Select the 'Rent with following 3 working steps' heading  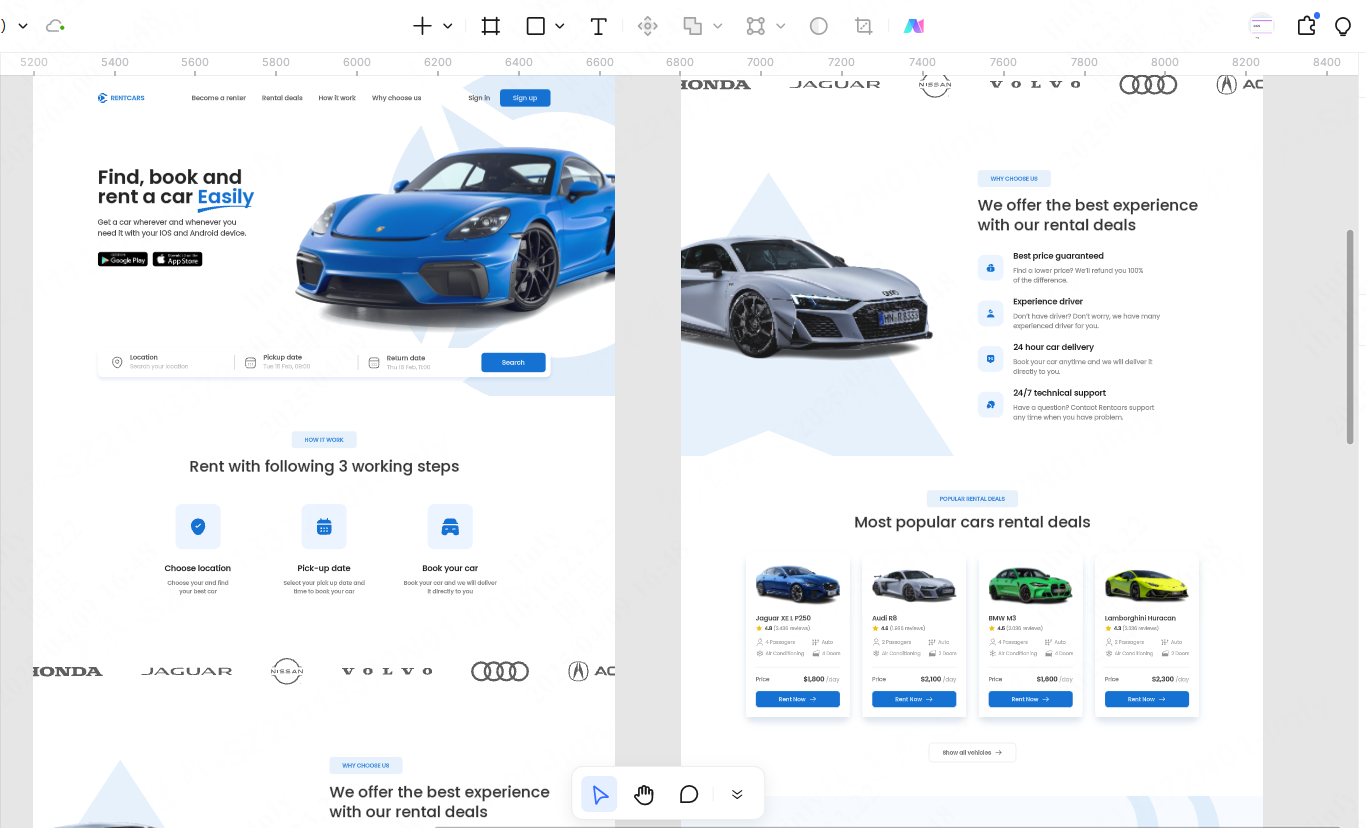324,466
